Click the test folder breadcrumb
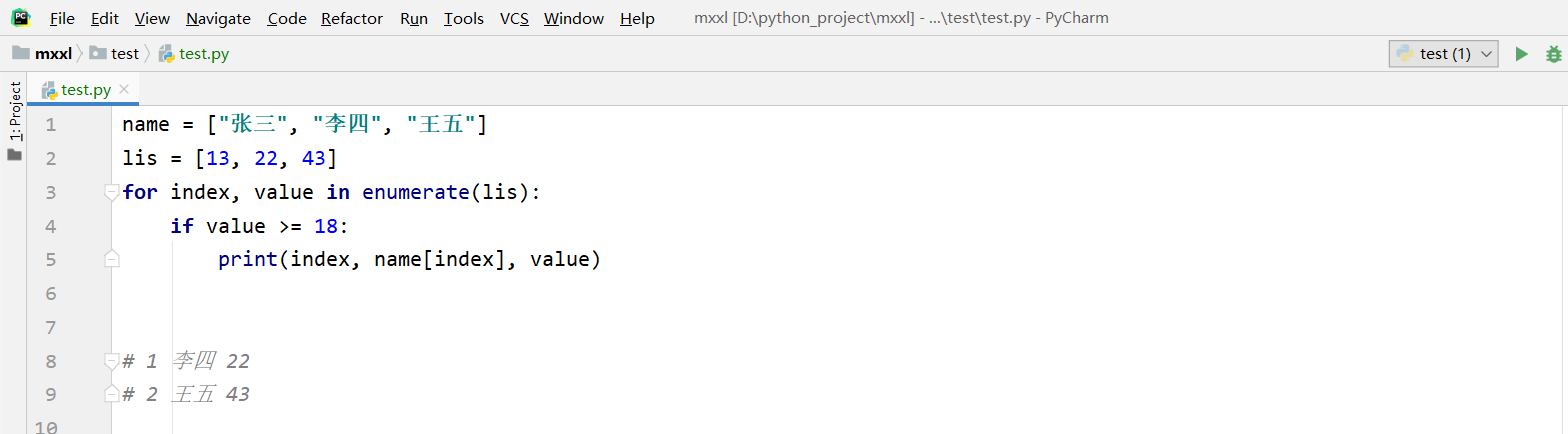Viewport: 1568px width, 434px height. [x=114, y=54]
